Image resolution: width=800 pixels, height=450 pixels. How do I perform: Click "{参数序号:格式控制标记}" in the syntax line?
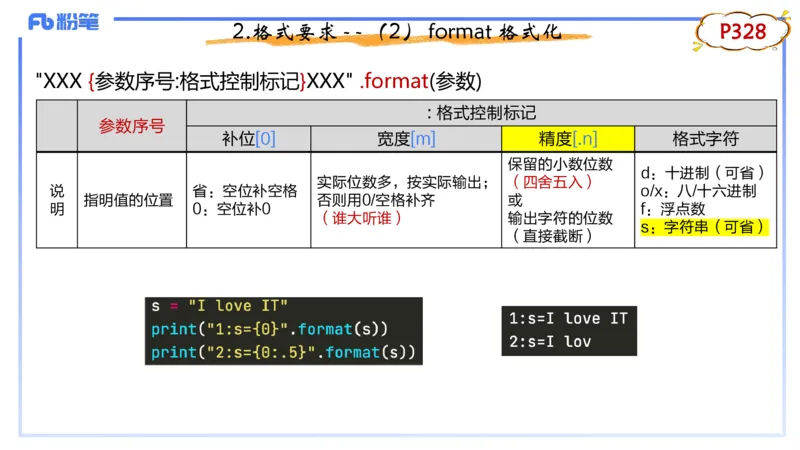click(197, 81)
